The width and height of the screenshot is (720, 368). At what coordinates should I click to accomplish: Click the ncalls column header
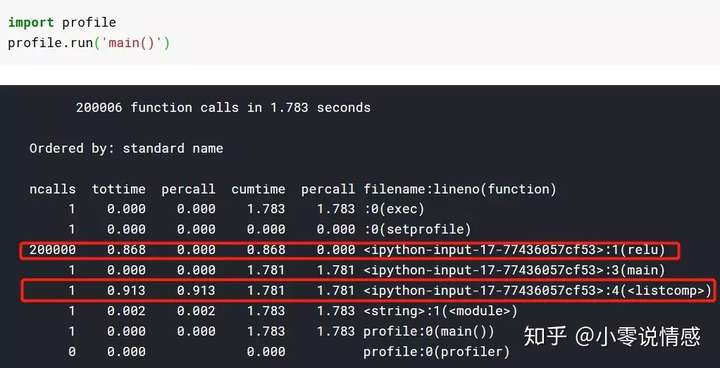point(52,189)
